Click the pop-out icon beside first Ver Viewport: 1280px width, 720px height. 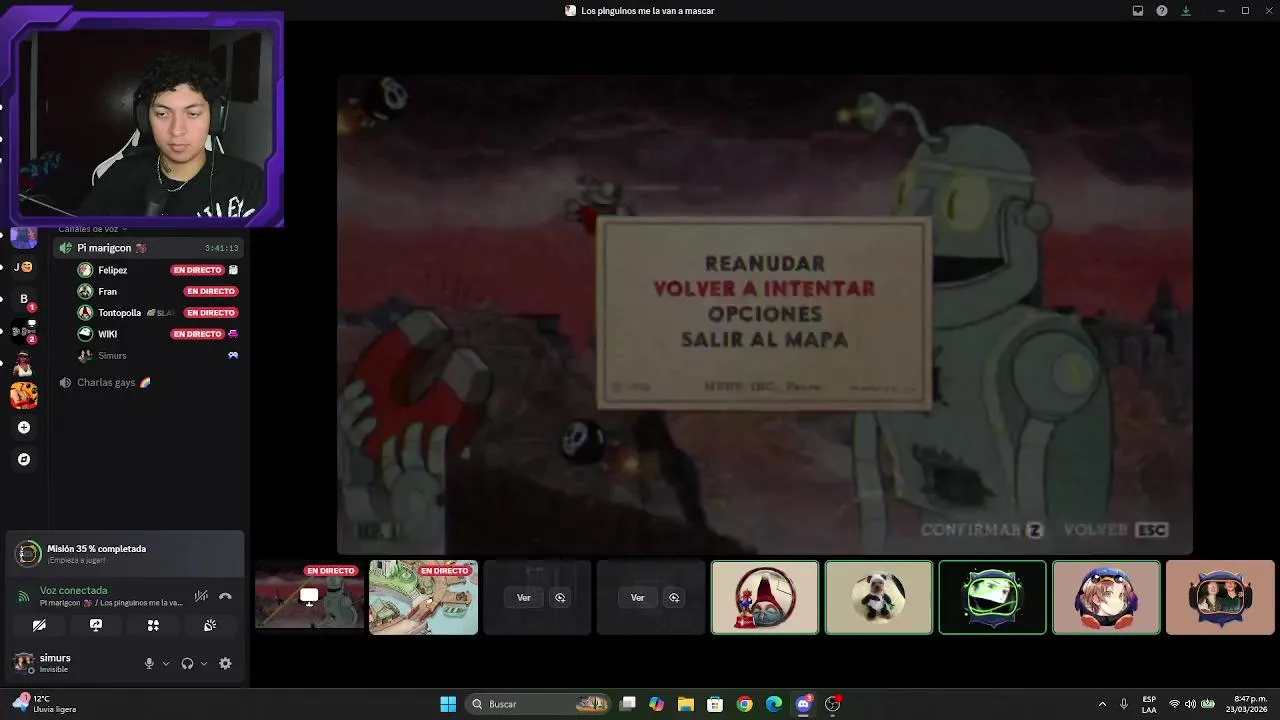coord(560,597)
